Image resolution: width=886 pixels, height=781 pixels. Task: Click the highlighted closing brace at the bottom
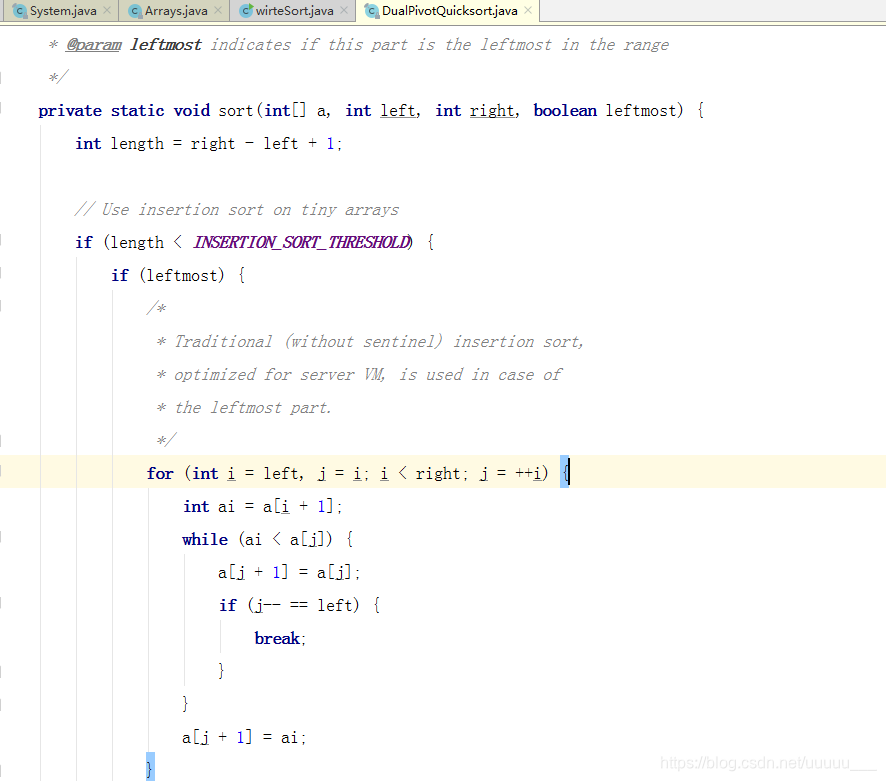pos(150,767)
